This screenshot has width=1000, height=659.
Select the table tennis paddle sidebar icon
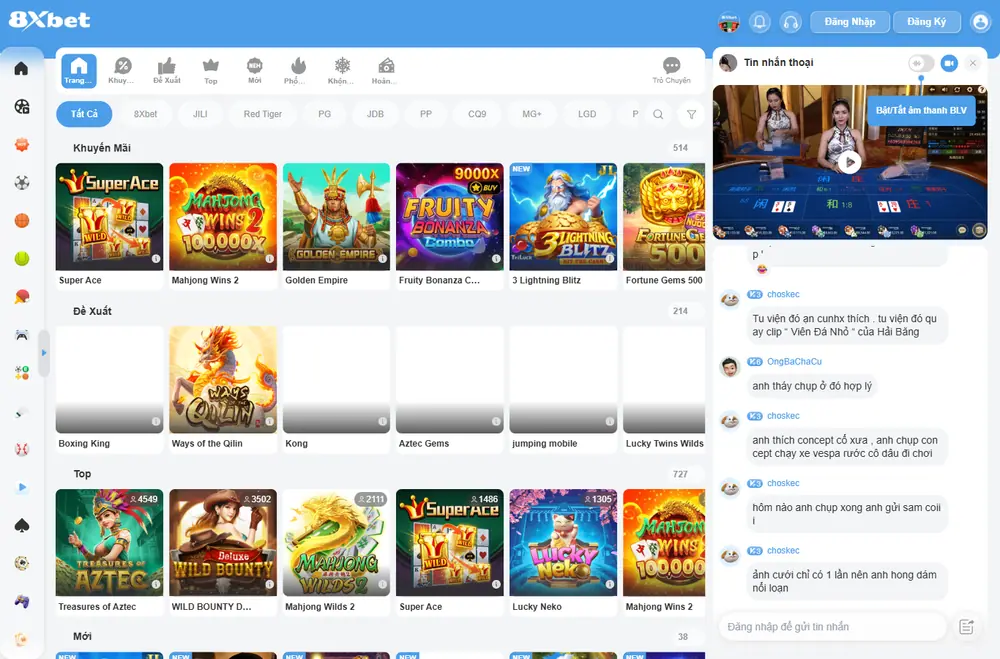tap(22, 297)
